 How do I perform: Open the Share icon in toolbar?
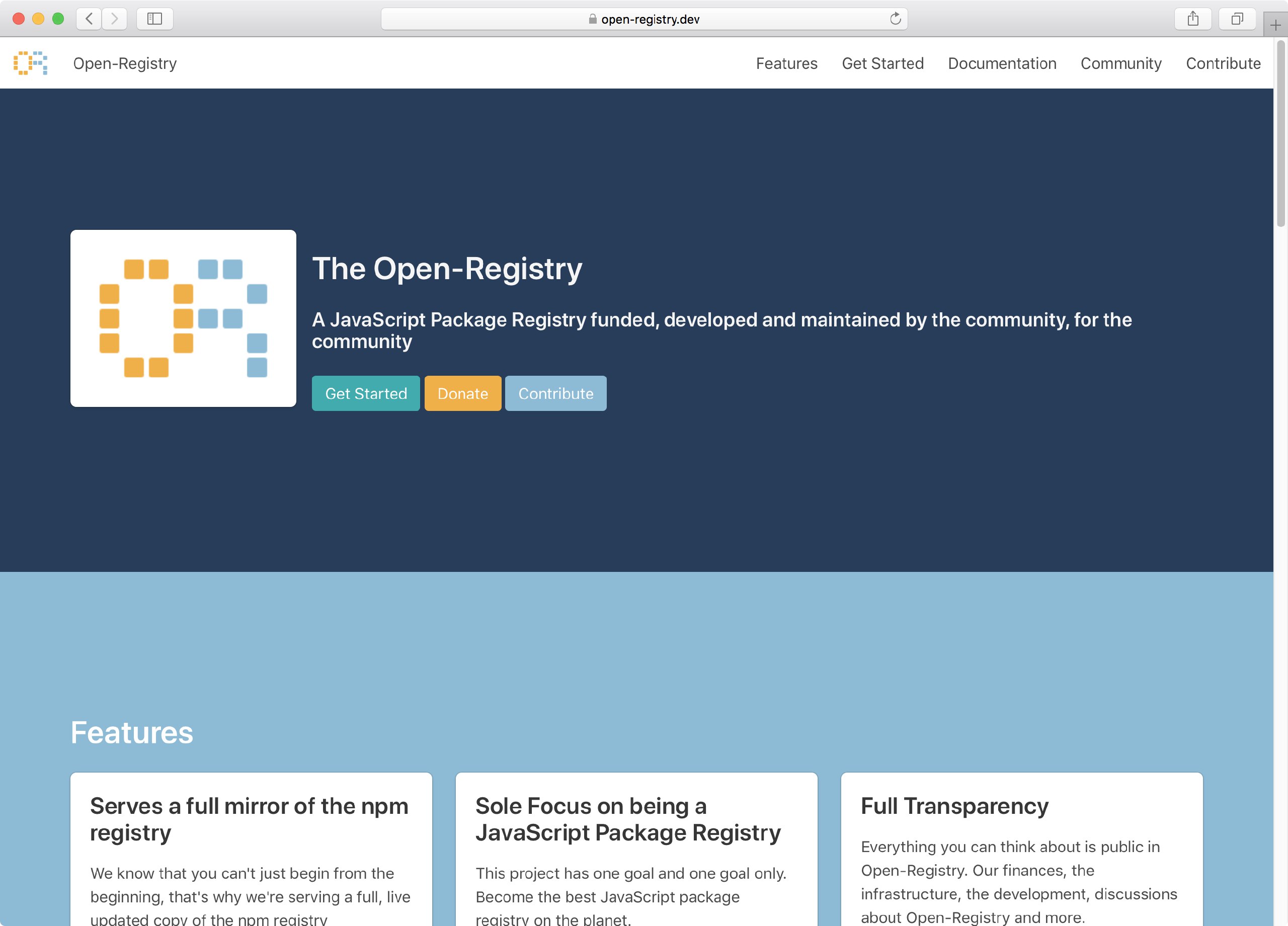point(1193,19)
